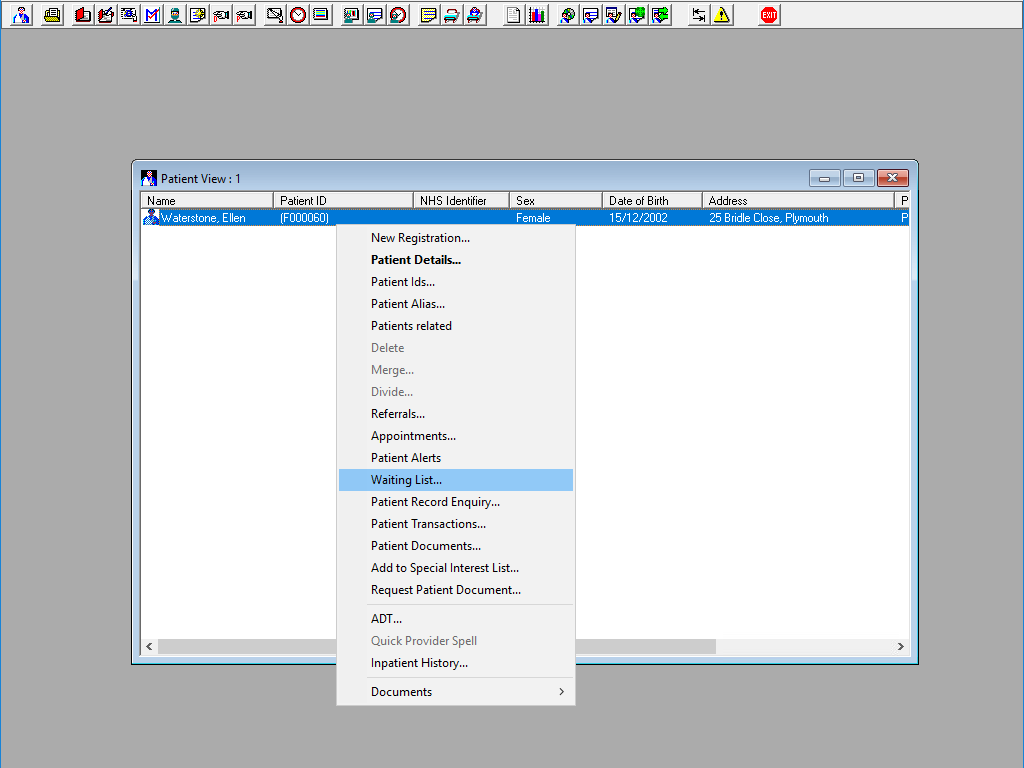1024x768 pixels.
Task: Sort by the Name column header
Action: (207, 200)
